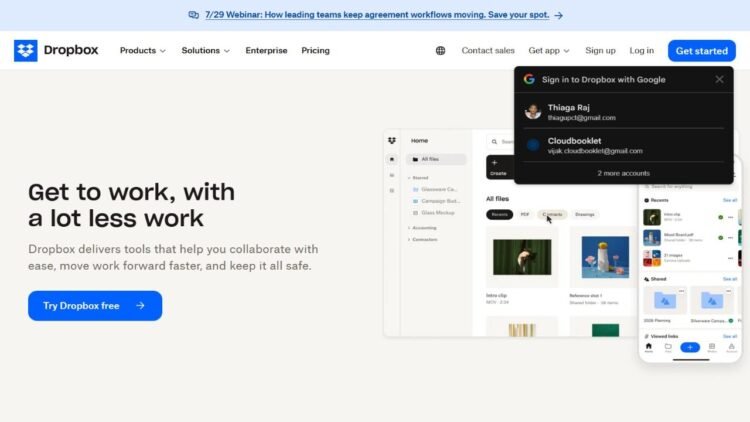Click the webinar chat bubble icon
This screenshot has height=422, width=750.
click(x=194, y=15)
